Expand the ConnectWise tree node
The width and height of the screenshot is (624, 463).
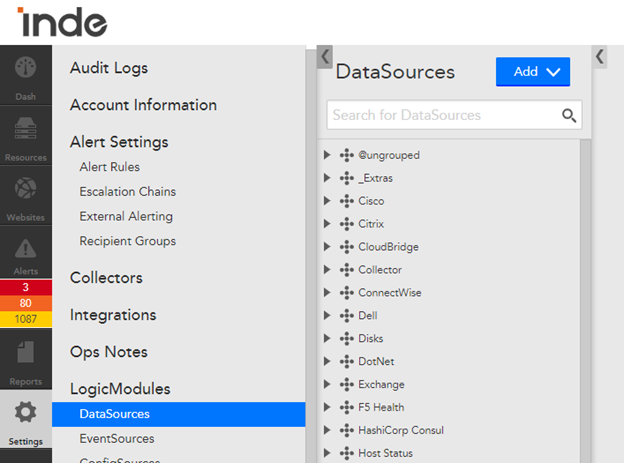[x=327, y=293]
